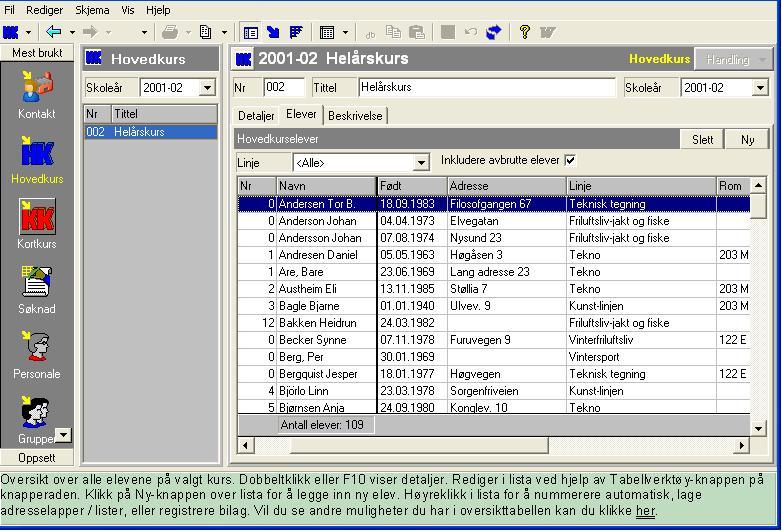Click the cut icon in toolbar
Viewport: 782px width, 531px height.
click(370, 33)
